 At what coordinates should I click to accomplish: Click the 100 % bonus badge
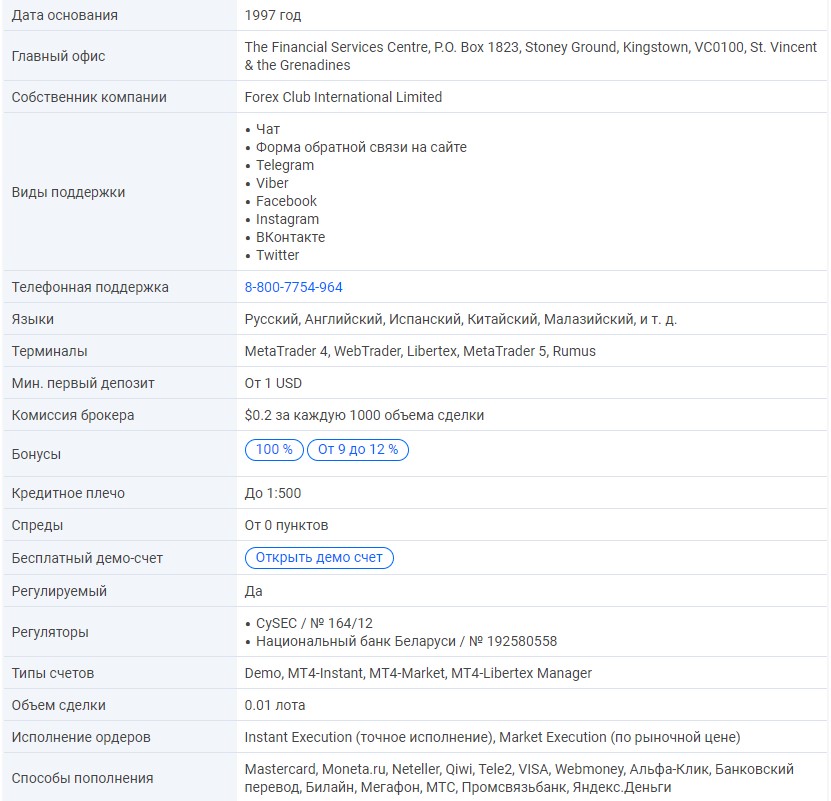274,450
